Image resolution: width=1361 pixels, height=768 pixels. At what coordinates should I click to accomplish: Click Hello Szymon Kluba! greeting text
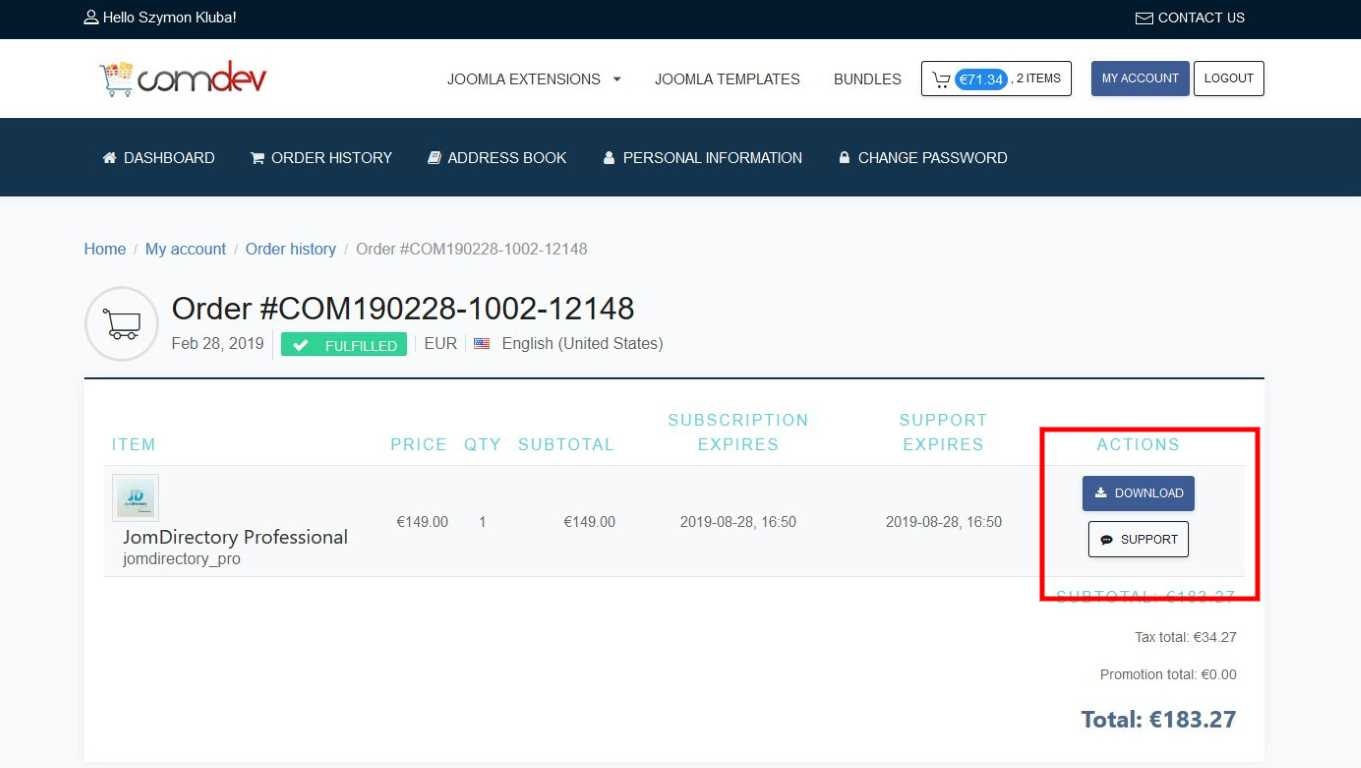tap(170, 18)
